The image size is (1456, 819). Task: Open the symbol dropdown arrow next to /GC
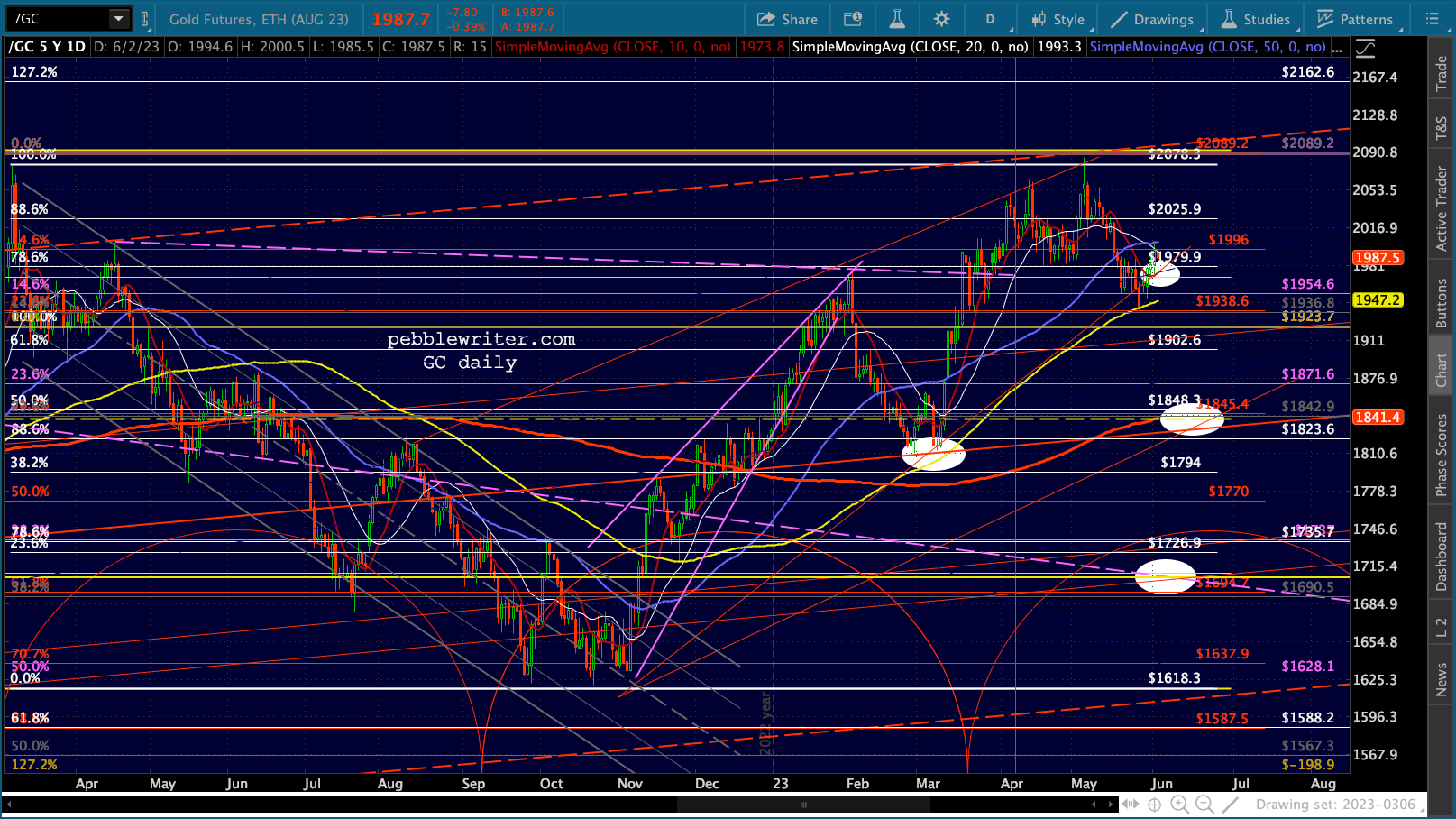pyautogui.click(x=118, y=19)
